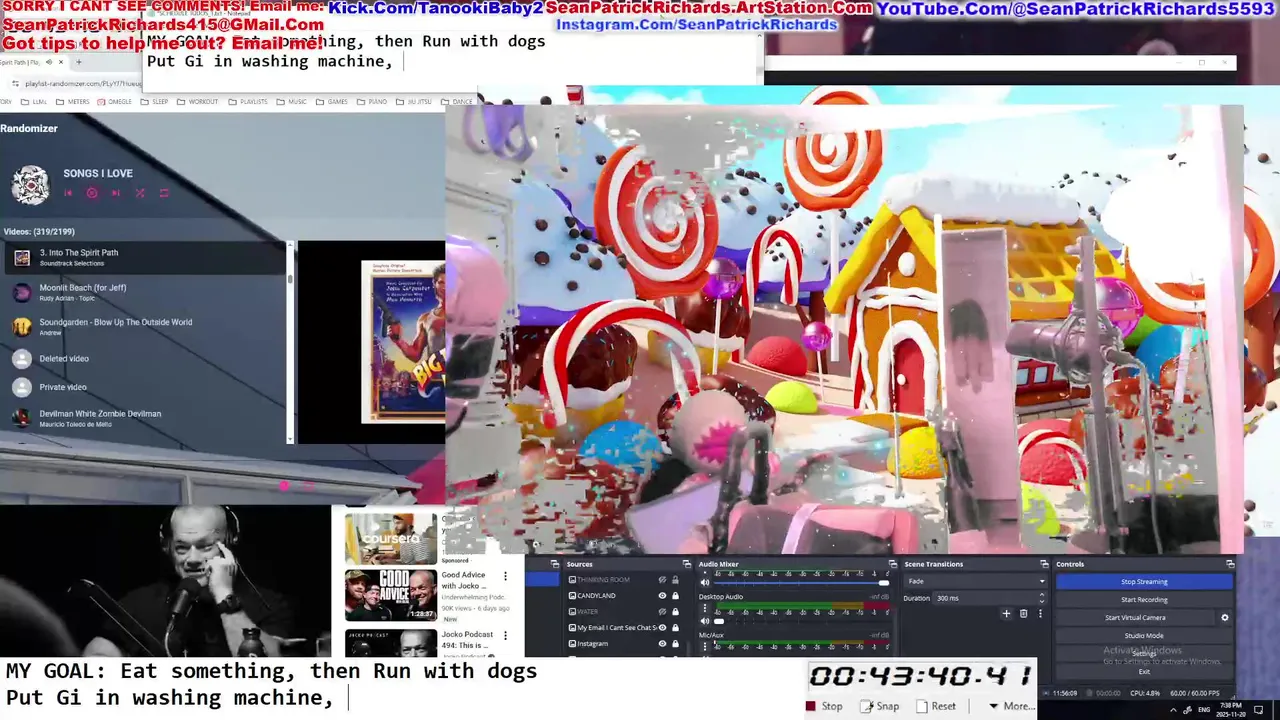The width and height of the screenshot is (1280, 720).
Task: Adjust the Duration 300 ms stepper
Action: point(1041,598)
